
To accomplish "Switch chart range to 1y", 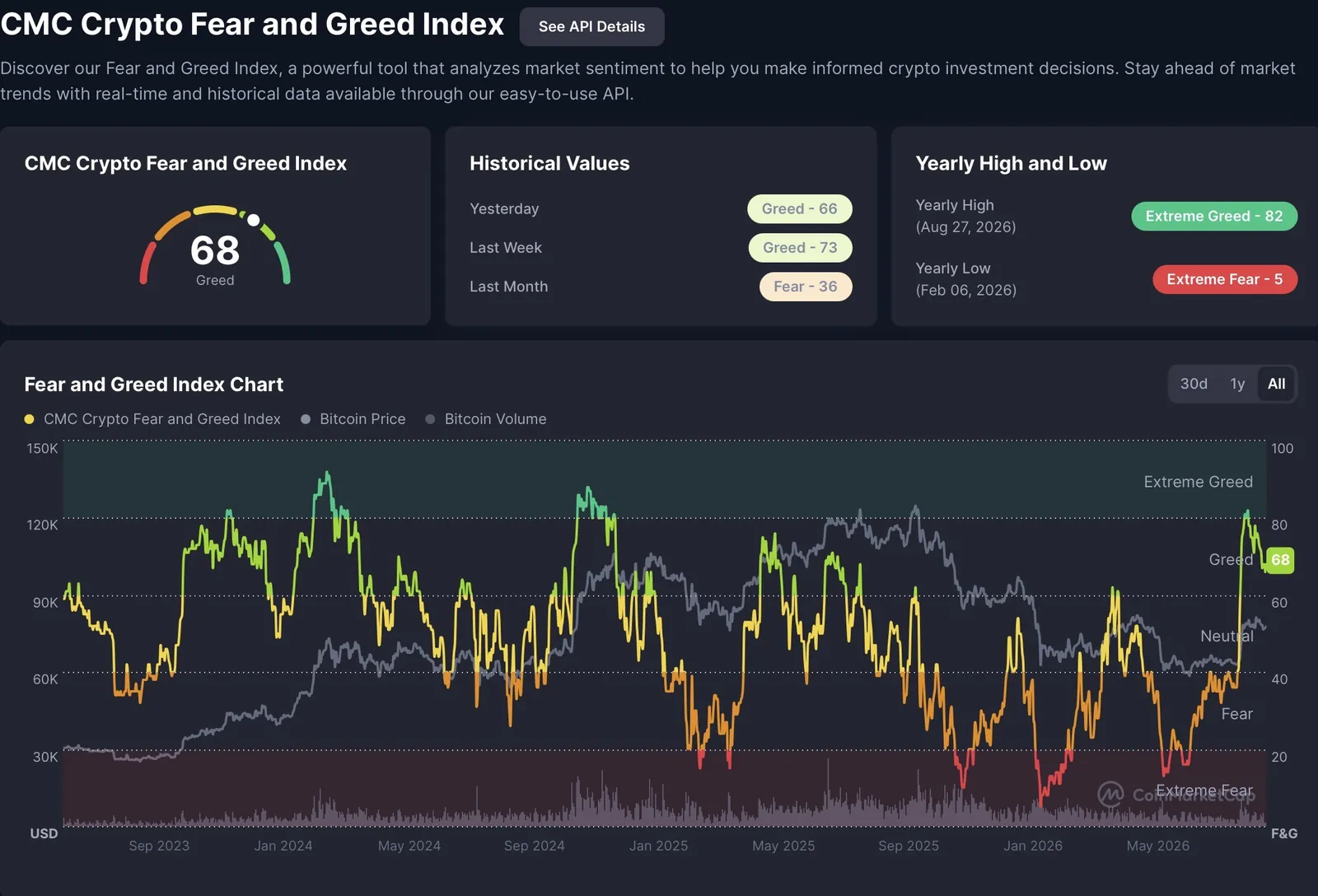I will [x=1237, y=384].
